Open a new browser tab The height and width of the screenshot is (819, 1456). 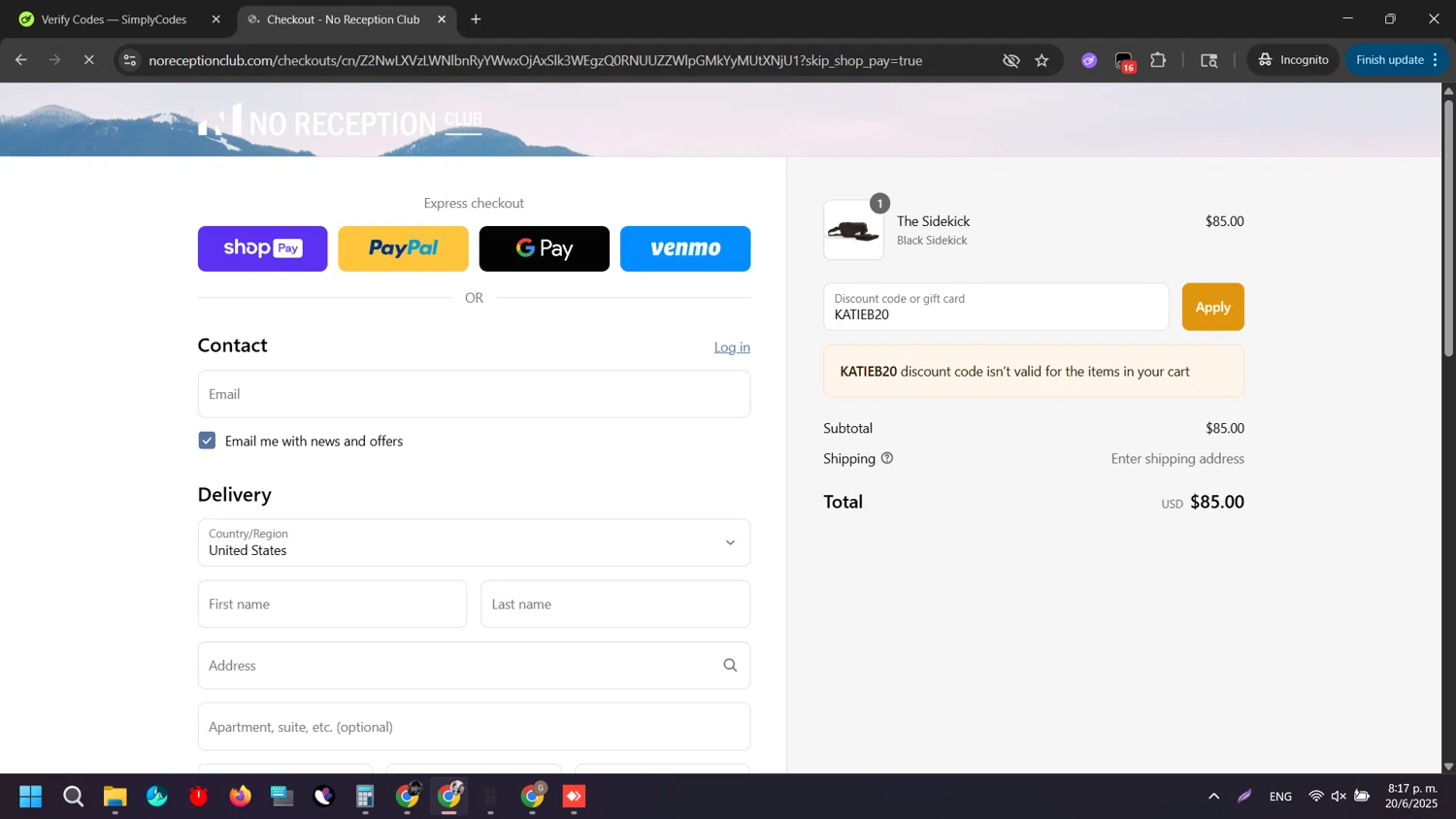click(476, 19)
